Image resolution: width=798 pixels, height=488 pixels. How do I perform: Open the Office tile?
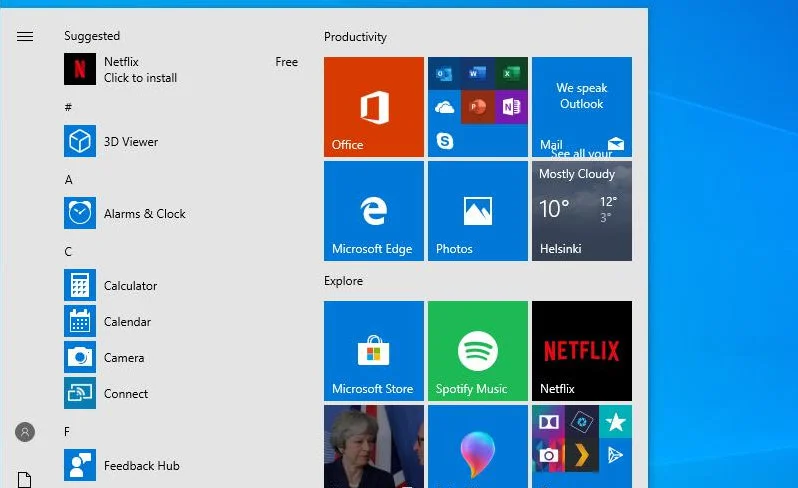tap(374, 107)
